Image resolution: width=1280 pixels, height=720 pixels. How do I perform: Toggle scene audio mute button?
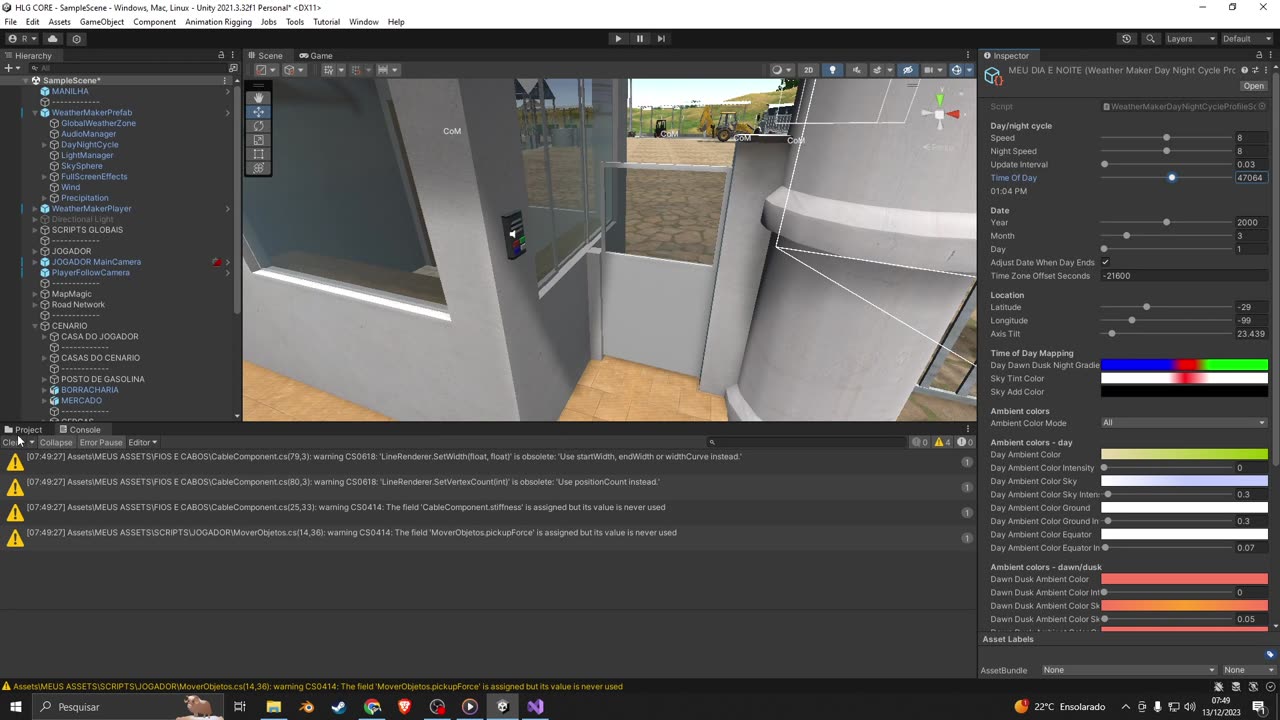pos(856,70)
